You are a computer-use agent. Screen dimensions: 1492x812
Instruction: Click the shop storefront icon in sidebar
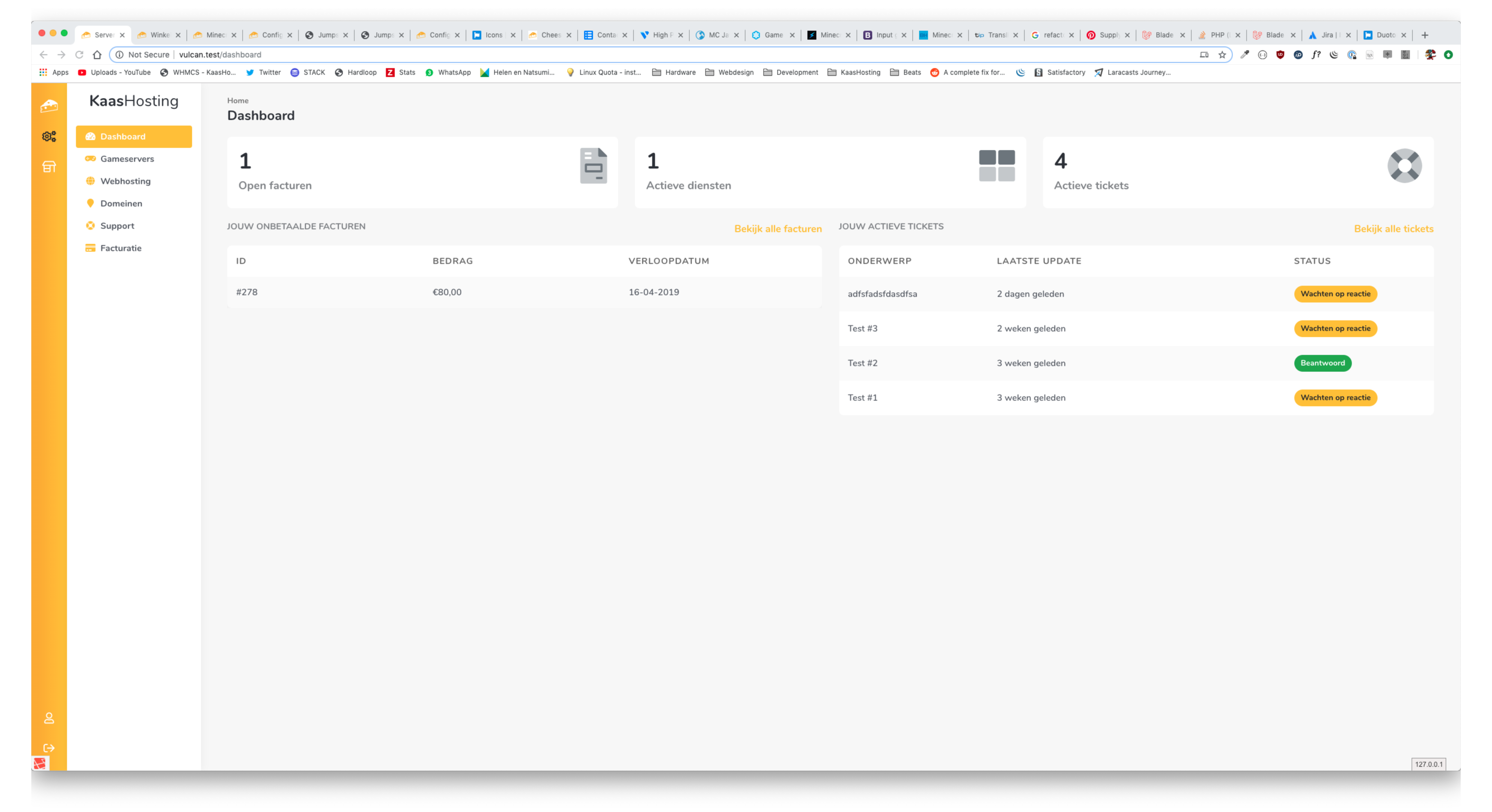coord(49,167)
